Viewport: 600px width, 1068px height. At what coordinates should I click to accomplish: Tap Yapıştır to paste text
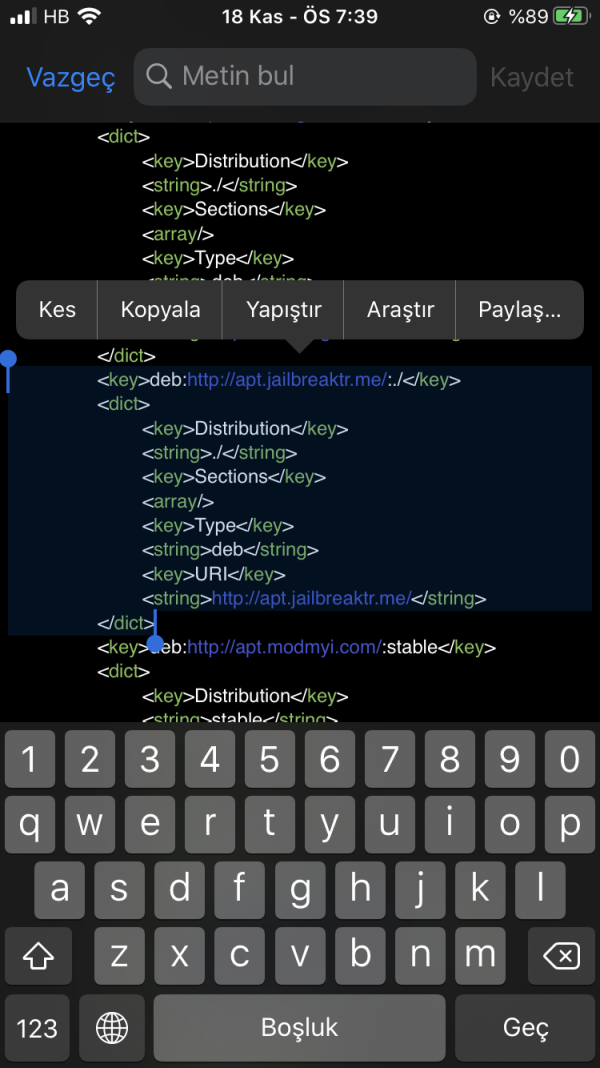[x=283, y=309]
